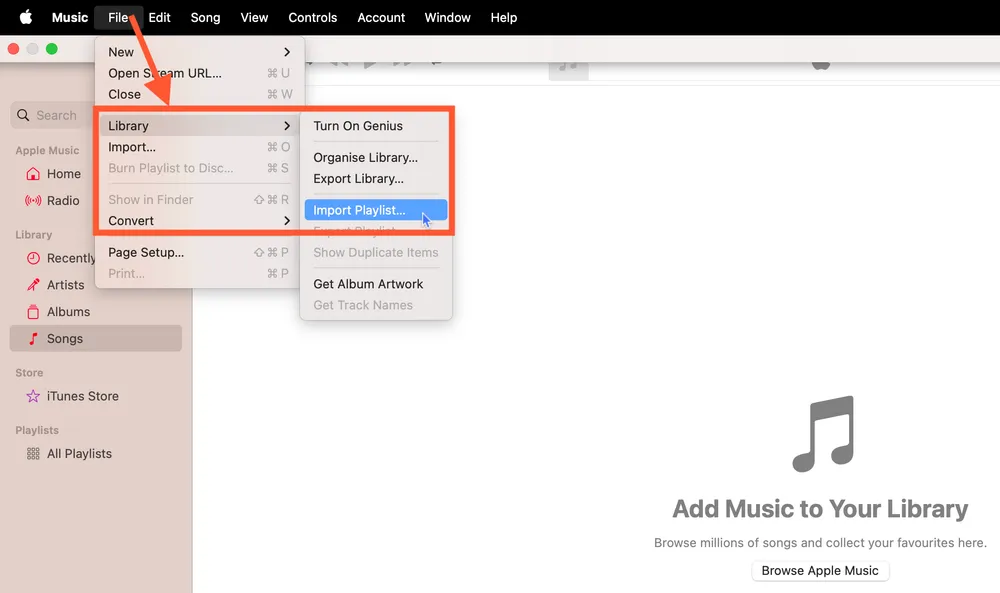This screenshot has height=593, width=1000.
Task: Select Songs in the Library sidebar
Action: tap(61, 338)
